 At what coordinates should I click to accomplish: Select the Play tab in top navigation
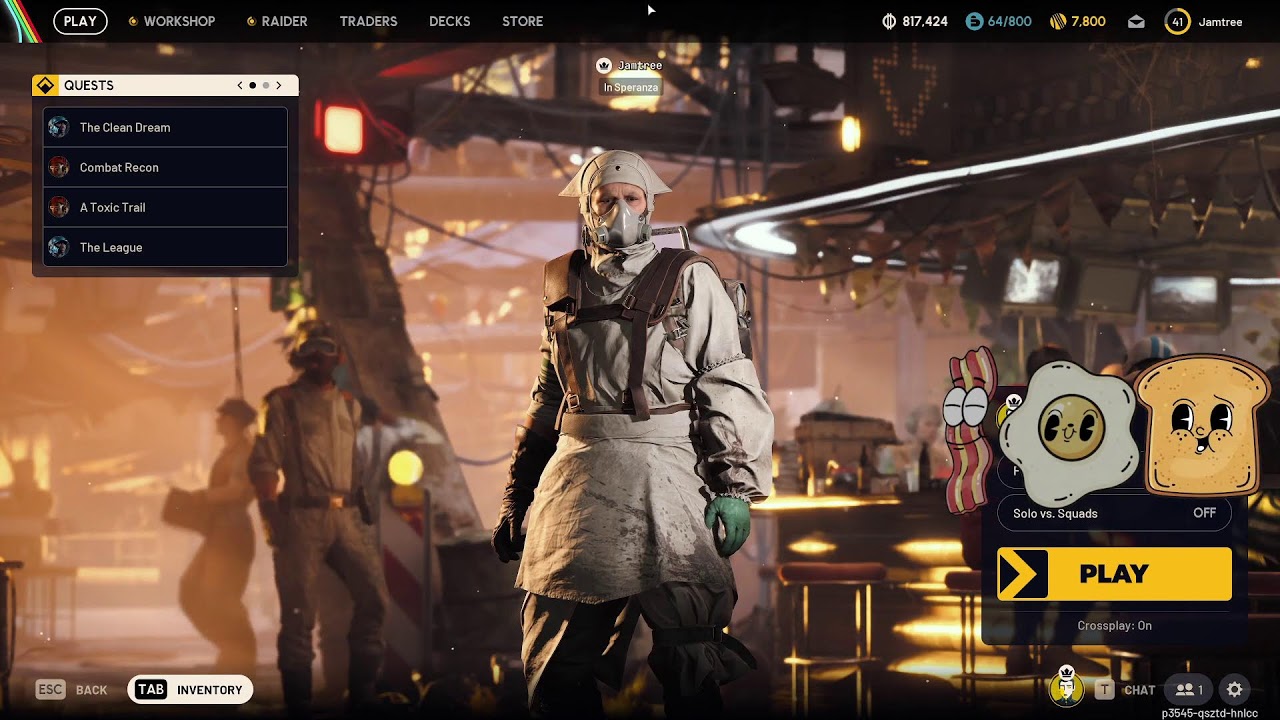point(80,21)
